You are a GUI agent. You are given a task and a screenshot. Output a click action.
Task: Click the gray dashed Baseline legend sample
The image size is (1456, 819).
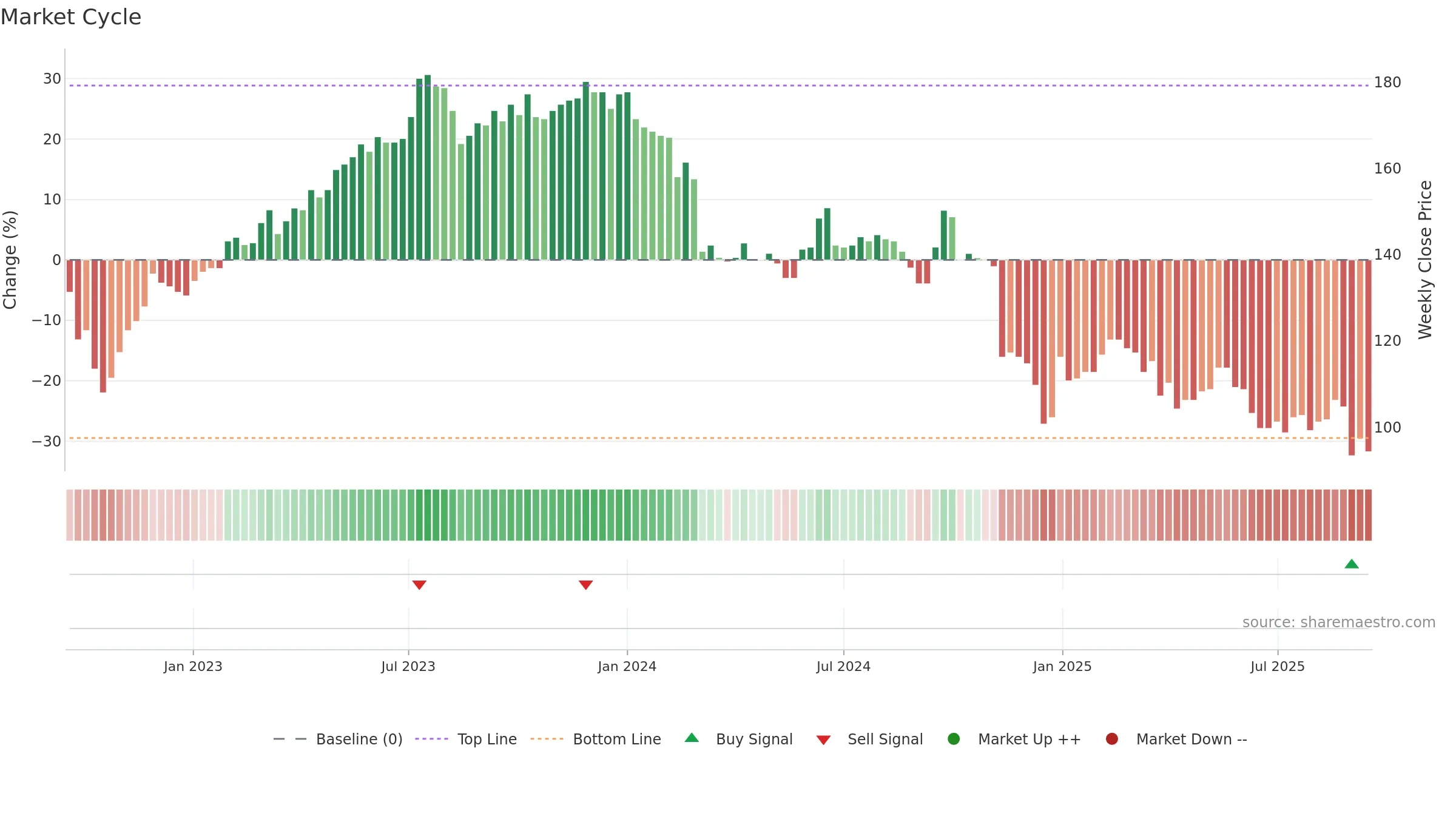[290, 739]
